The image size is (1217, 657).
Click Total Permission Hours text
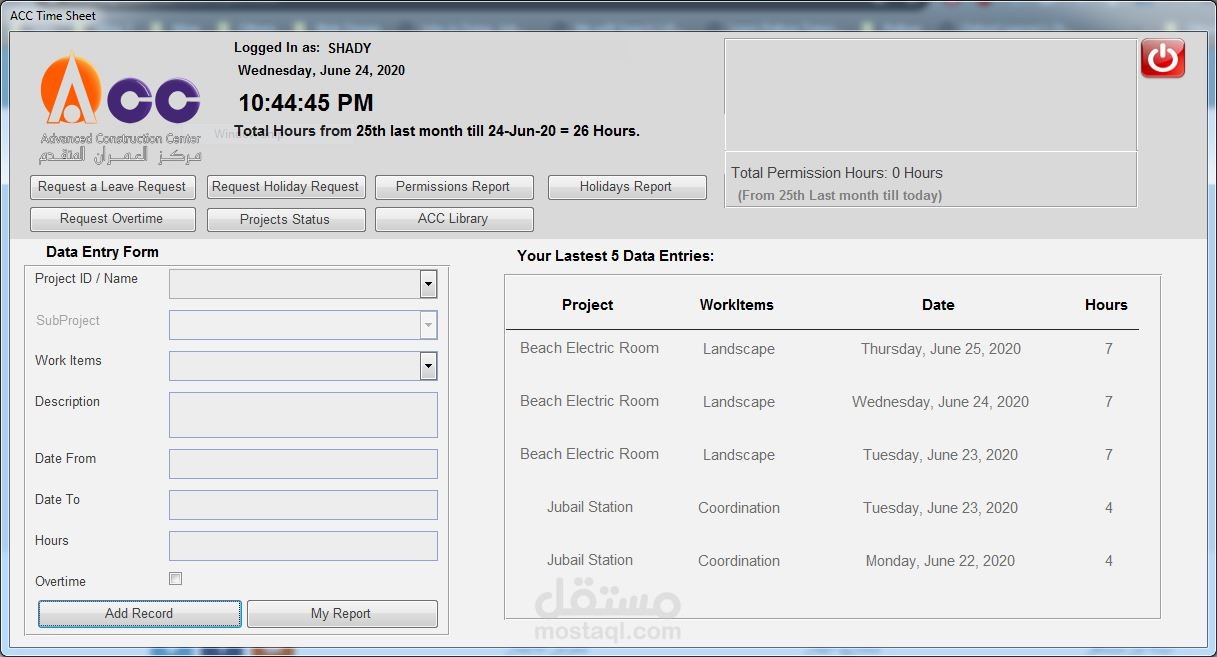[837, 173]
